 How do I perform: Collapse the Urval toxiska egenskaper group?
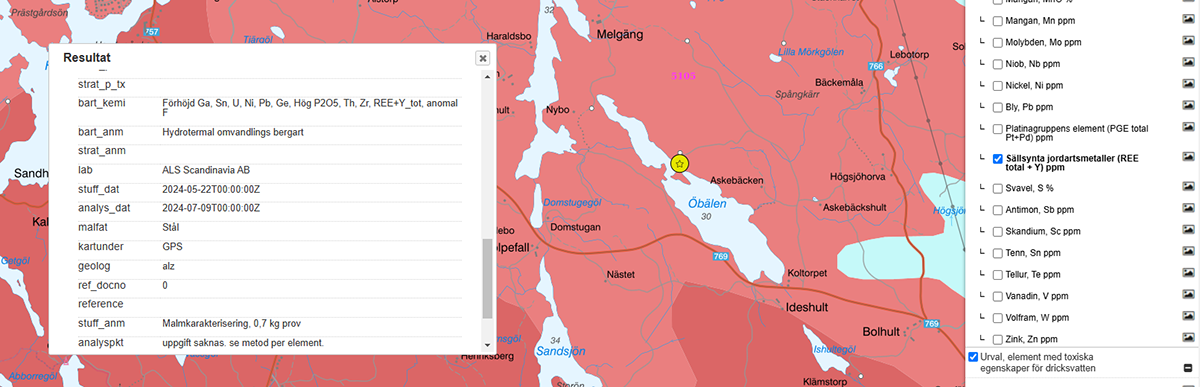point(1188,368)
